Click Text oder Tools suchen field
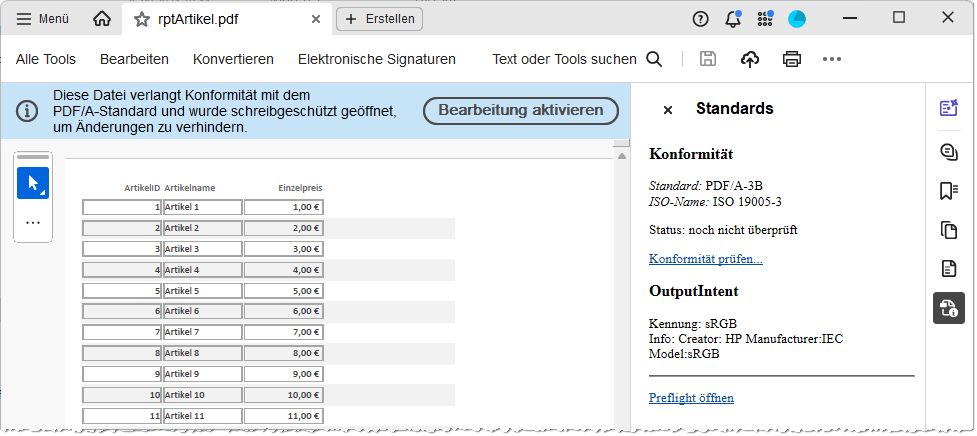977x436 pixels. [565, 59]
